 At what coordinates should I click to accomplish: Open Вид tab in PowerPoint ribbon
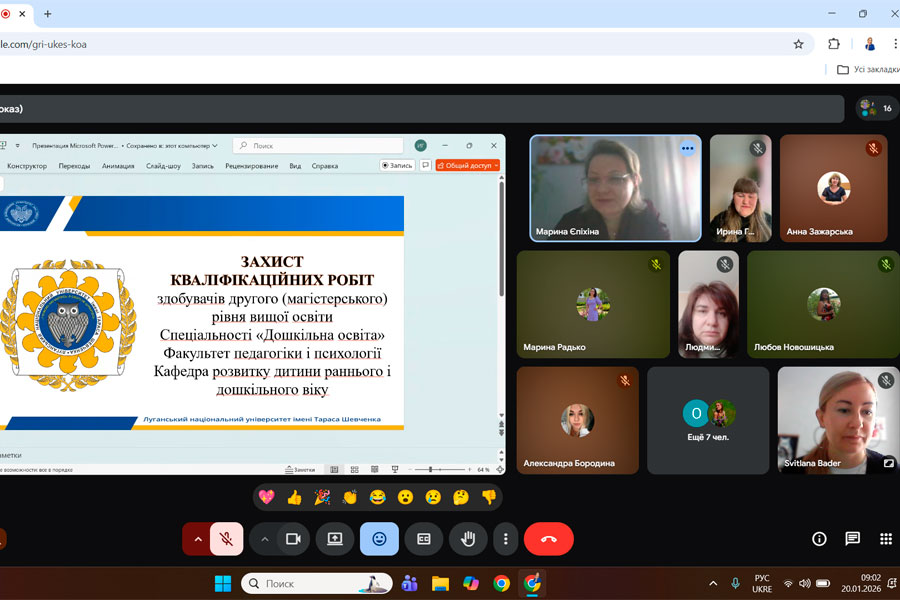coord(295,166)
